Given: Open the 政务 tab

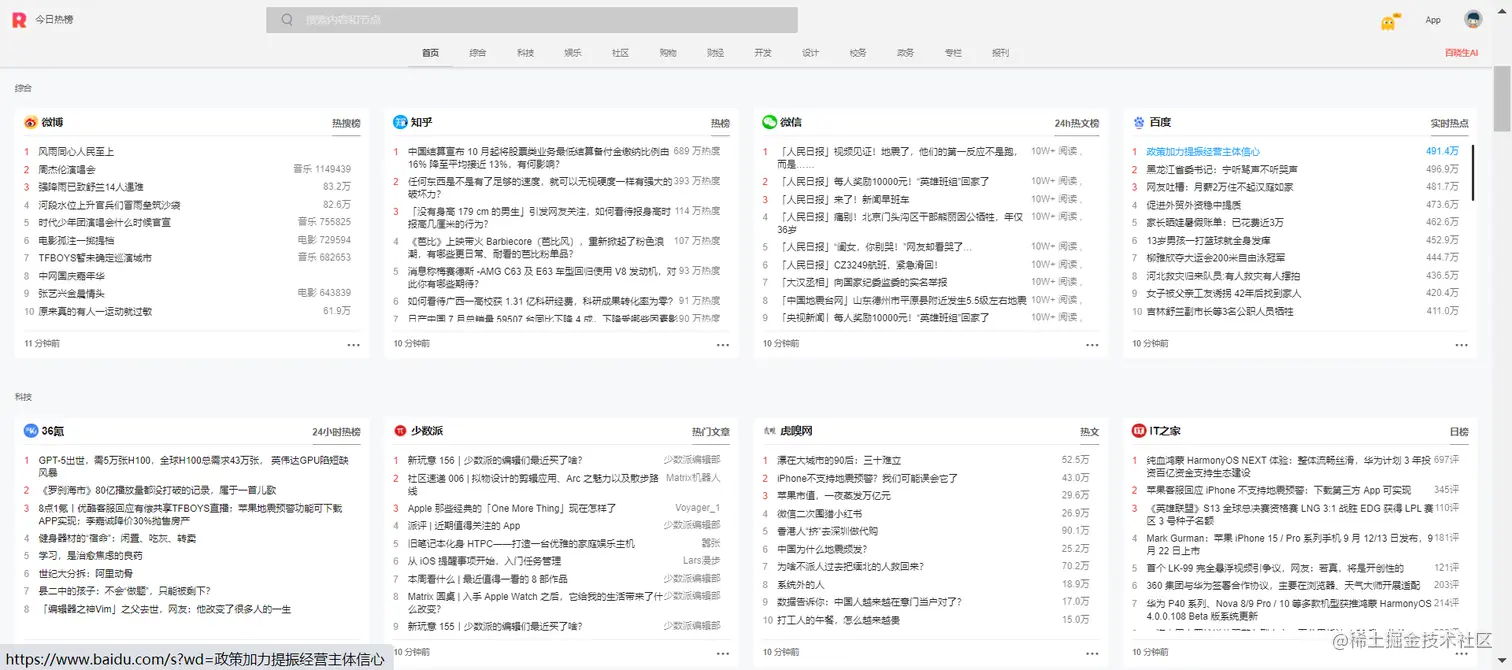Looking at the screenshot, I should 905,53.
